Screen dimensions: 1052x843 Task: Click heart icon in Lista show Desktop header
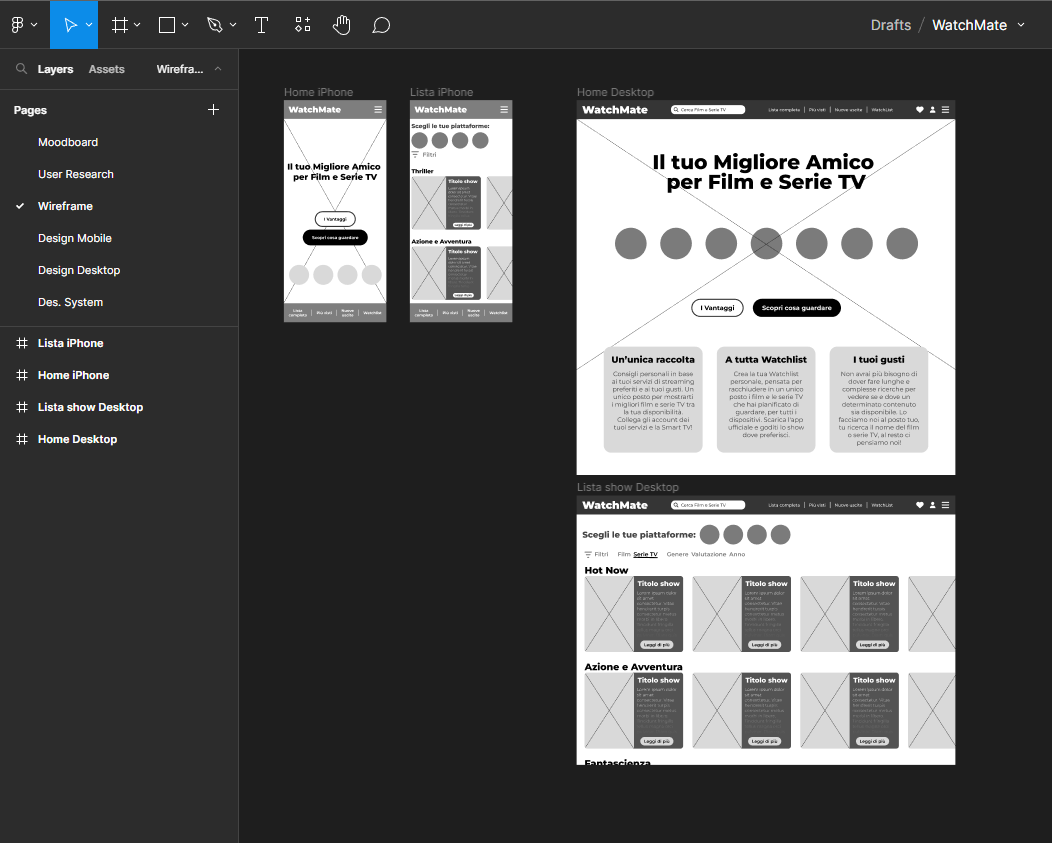(920, 505)
